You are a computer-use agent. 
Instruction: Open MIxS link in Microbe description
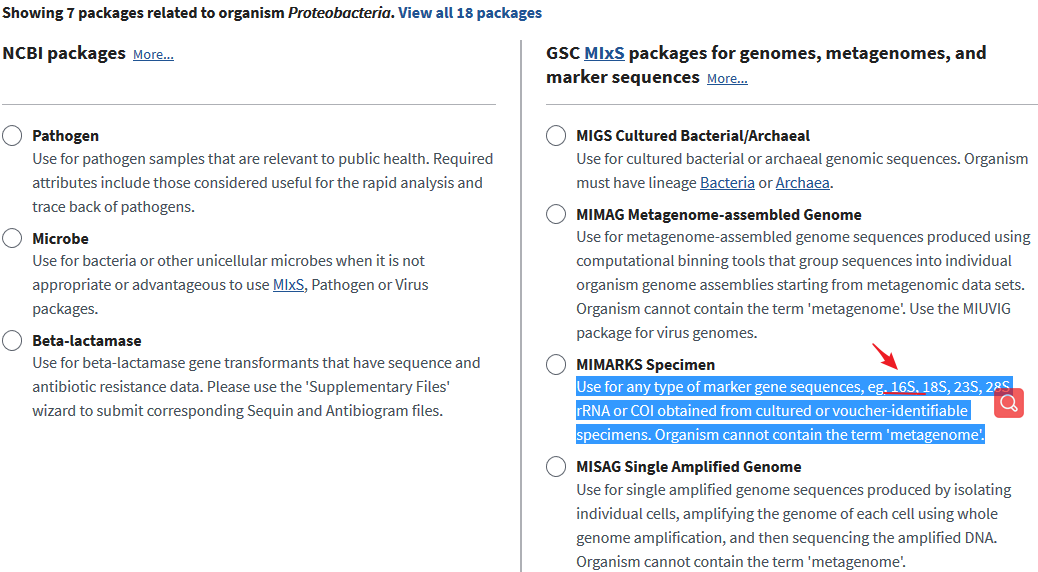tap(289, 285)
